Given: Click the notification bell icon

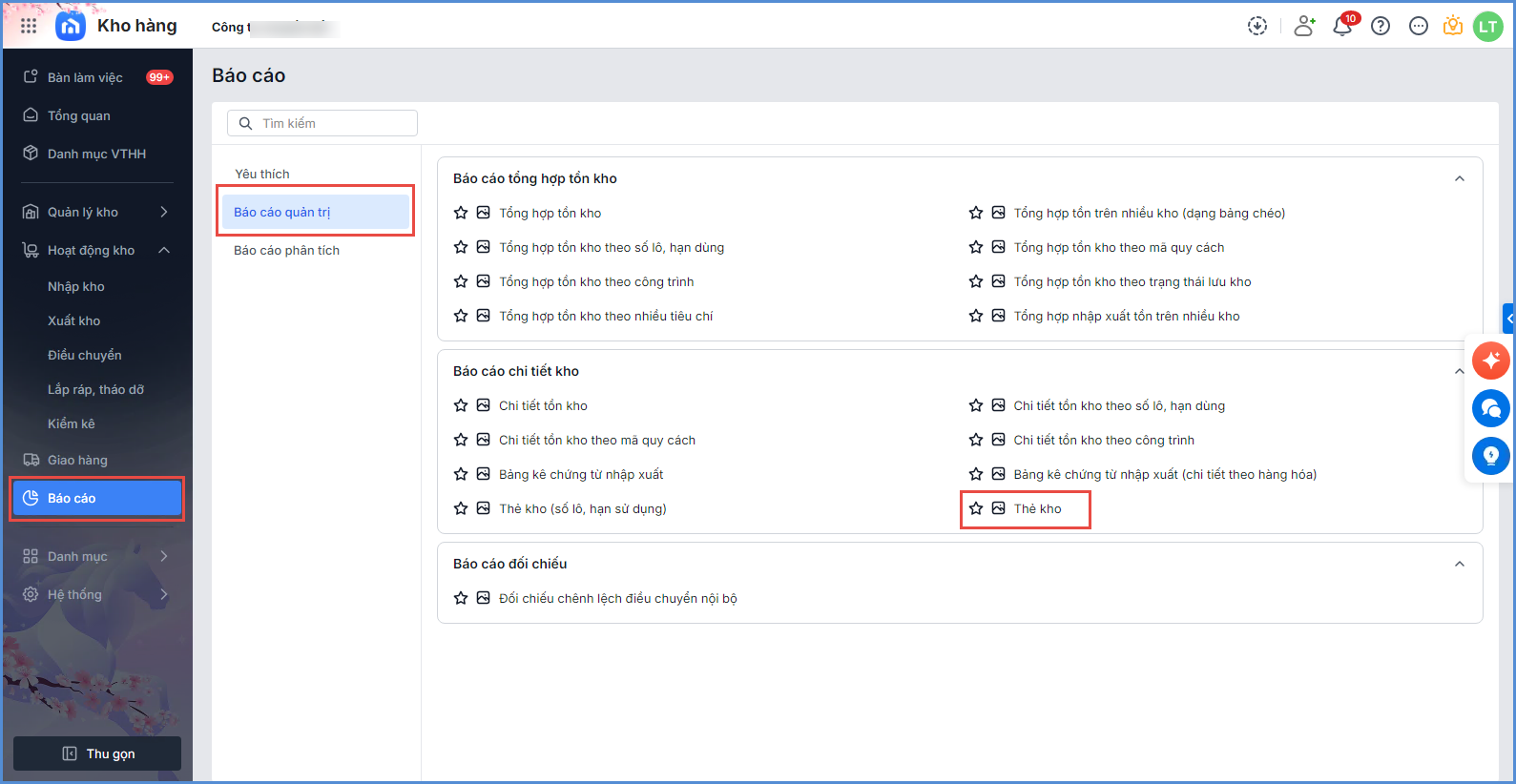Looking at the screenshot, I should (x=1342, y=26).
